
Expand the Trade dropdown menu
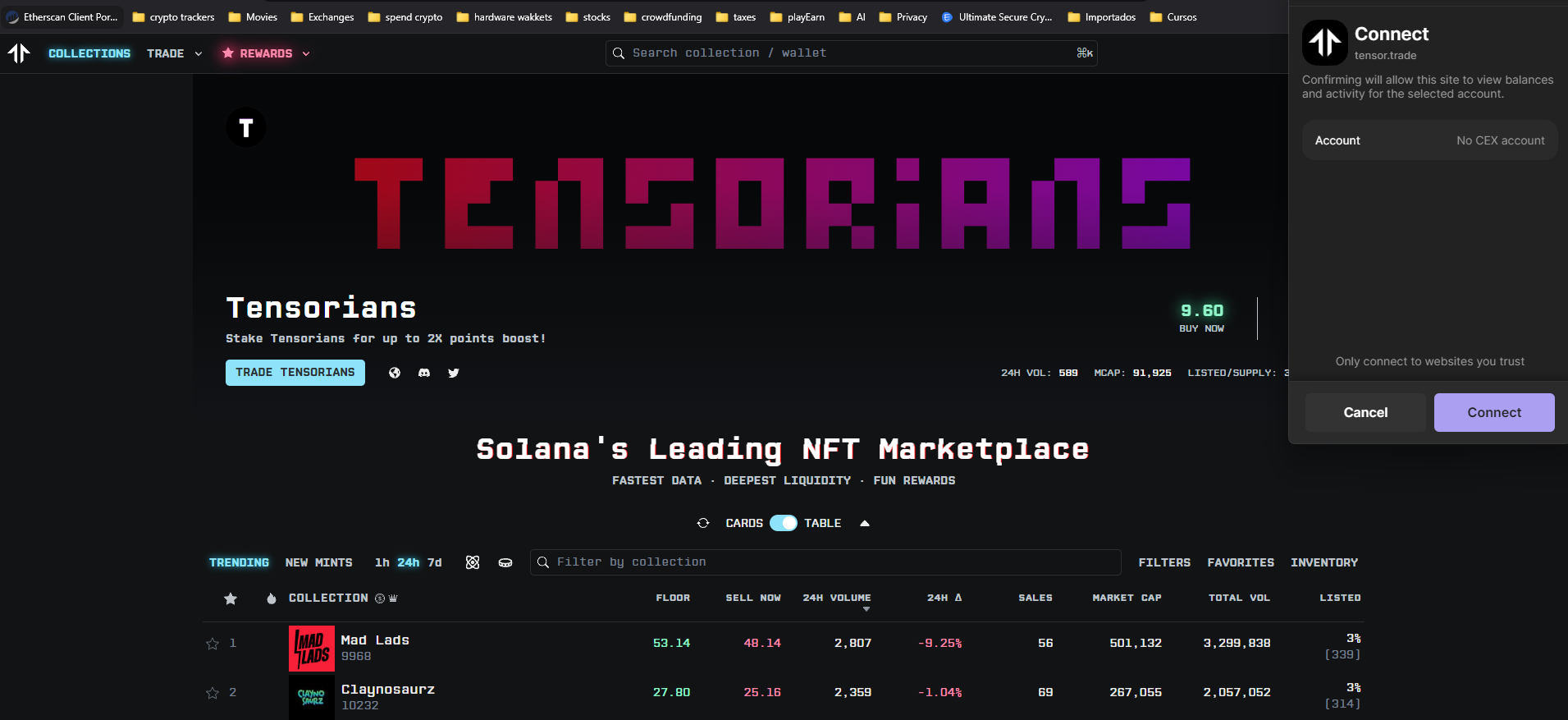click(175, 53)
